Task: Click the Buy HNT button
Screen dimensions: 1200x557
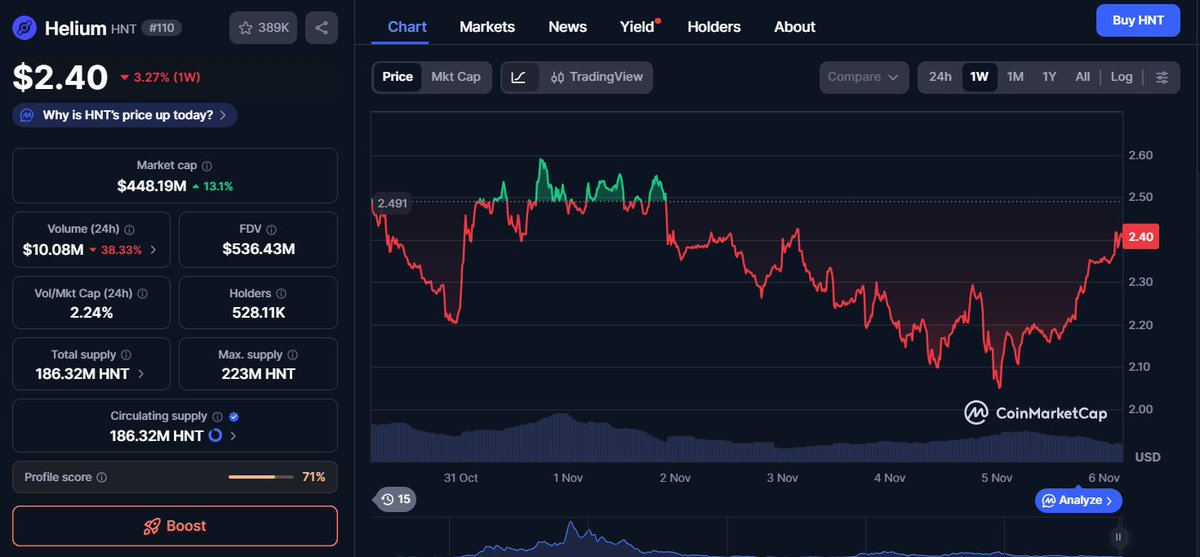Action: tap(1138, 20)
